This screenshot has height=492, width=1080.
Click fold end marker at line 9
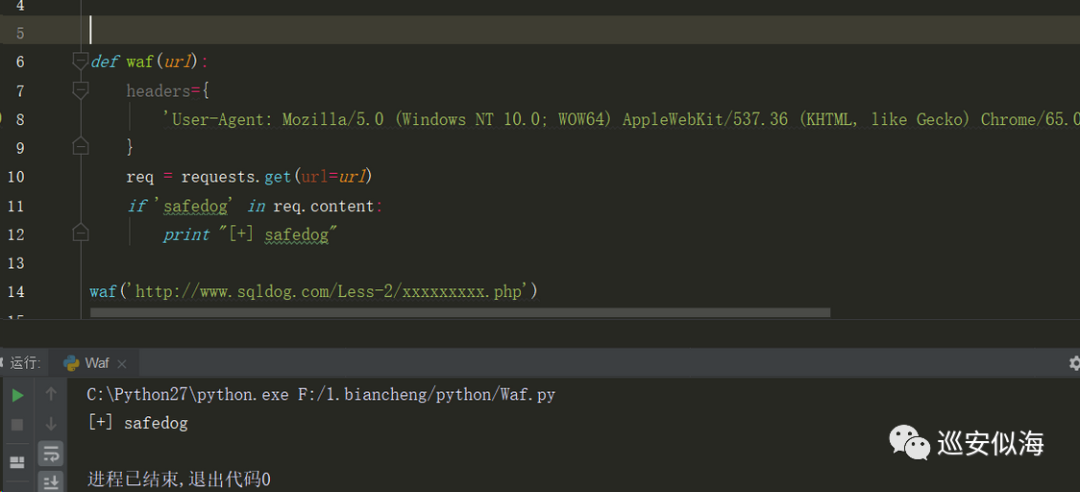[81, 147]
